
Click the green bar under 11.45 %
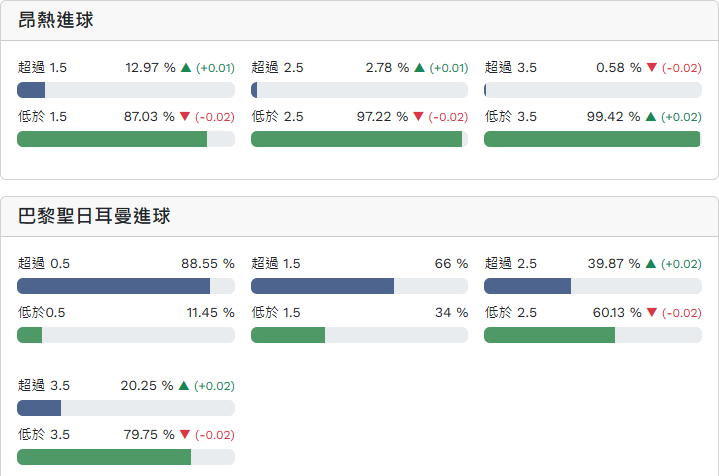30,335
